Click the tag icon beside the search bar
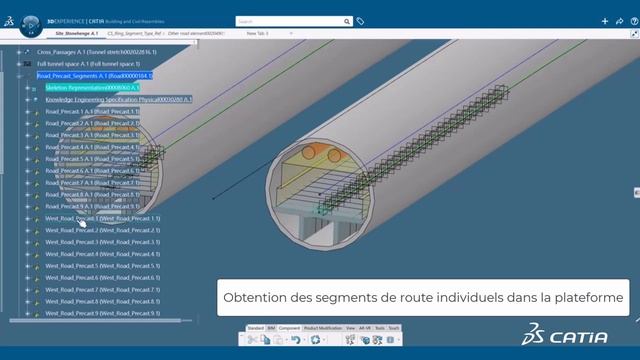 360,21
